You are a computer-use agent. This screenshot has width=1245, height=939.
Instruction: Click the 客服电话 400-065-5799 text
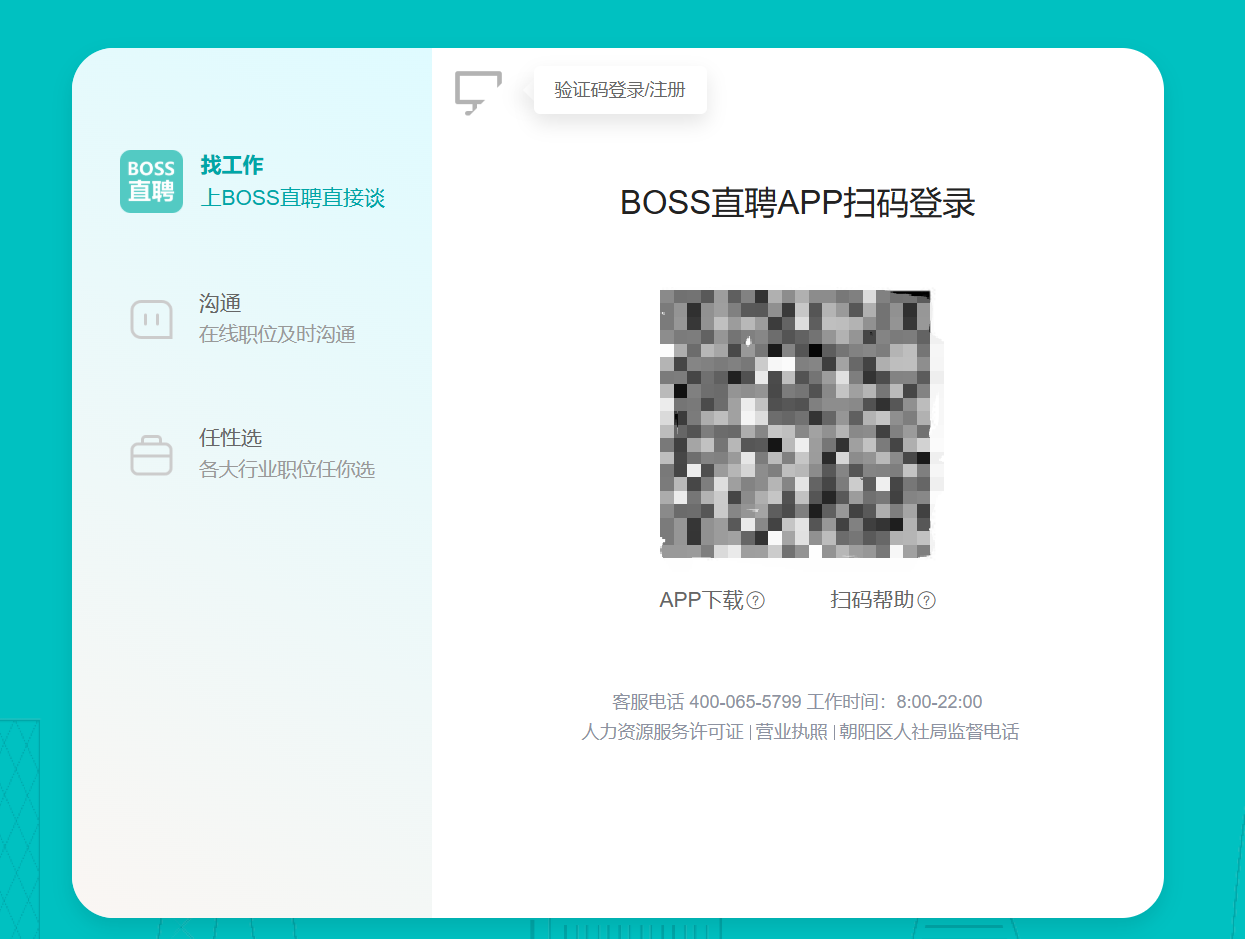click(707, 702)
